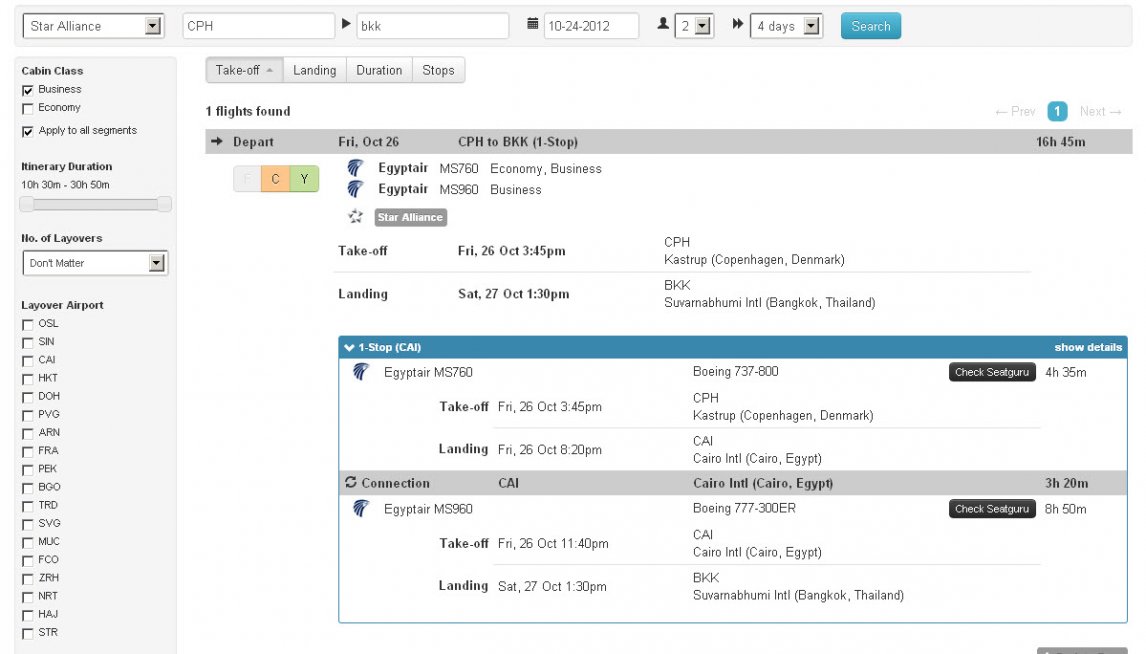
Task: Collapse the 1-Stop (CAI) section chevron
Action: point(349,347)
